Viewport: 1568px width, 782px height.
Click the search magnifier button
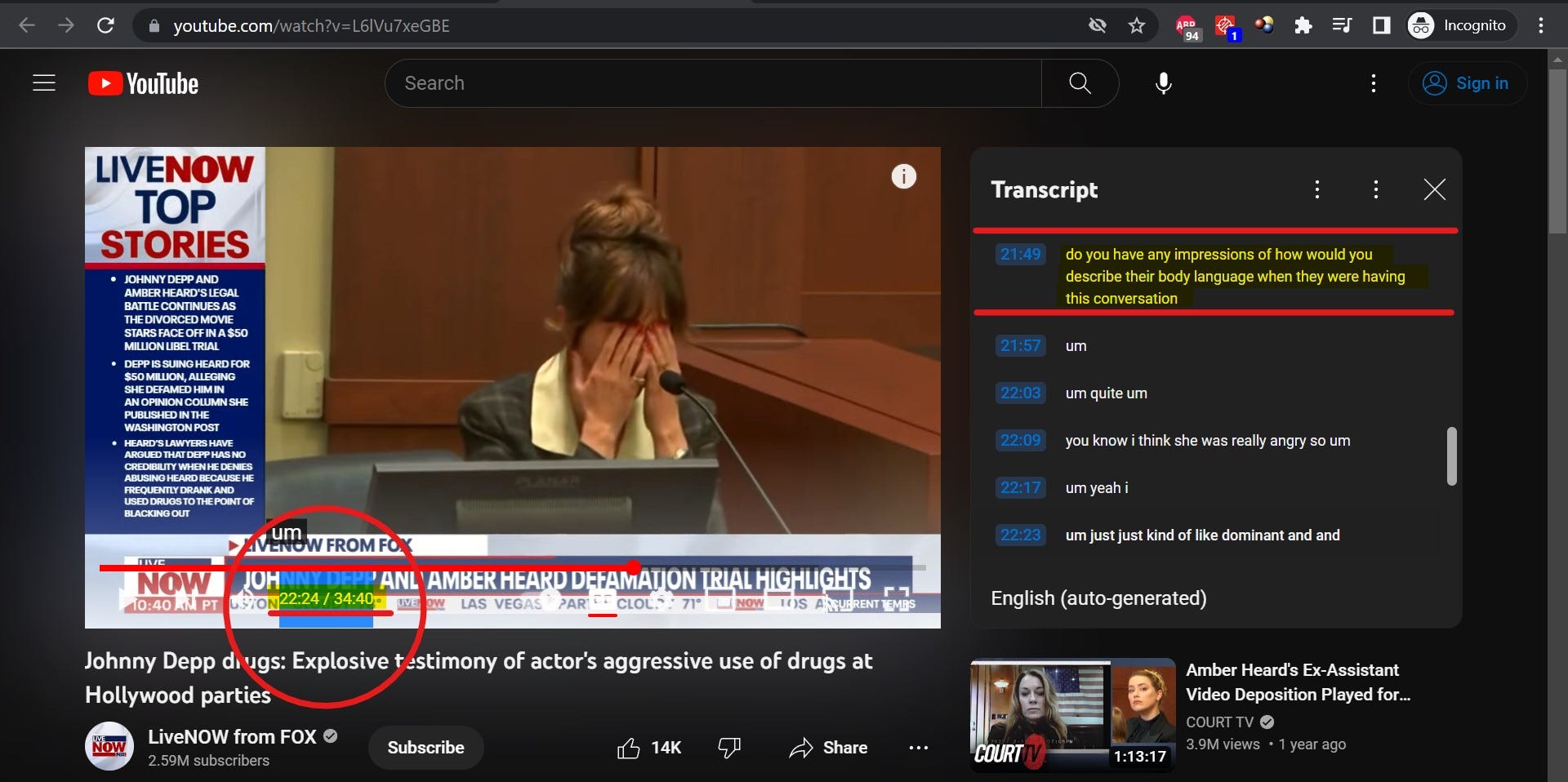coord(1080,83)
